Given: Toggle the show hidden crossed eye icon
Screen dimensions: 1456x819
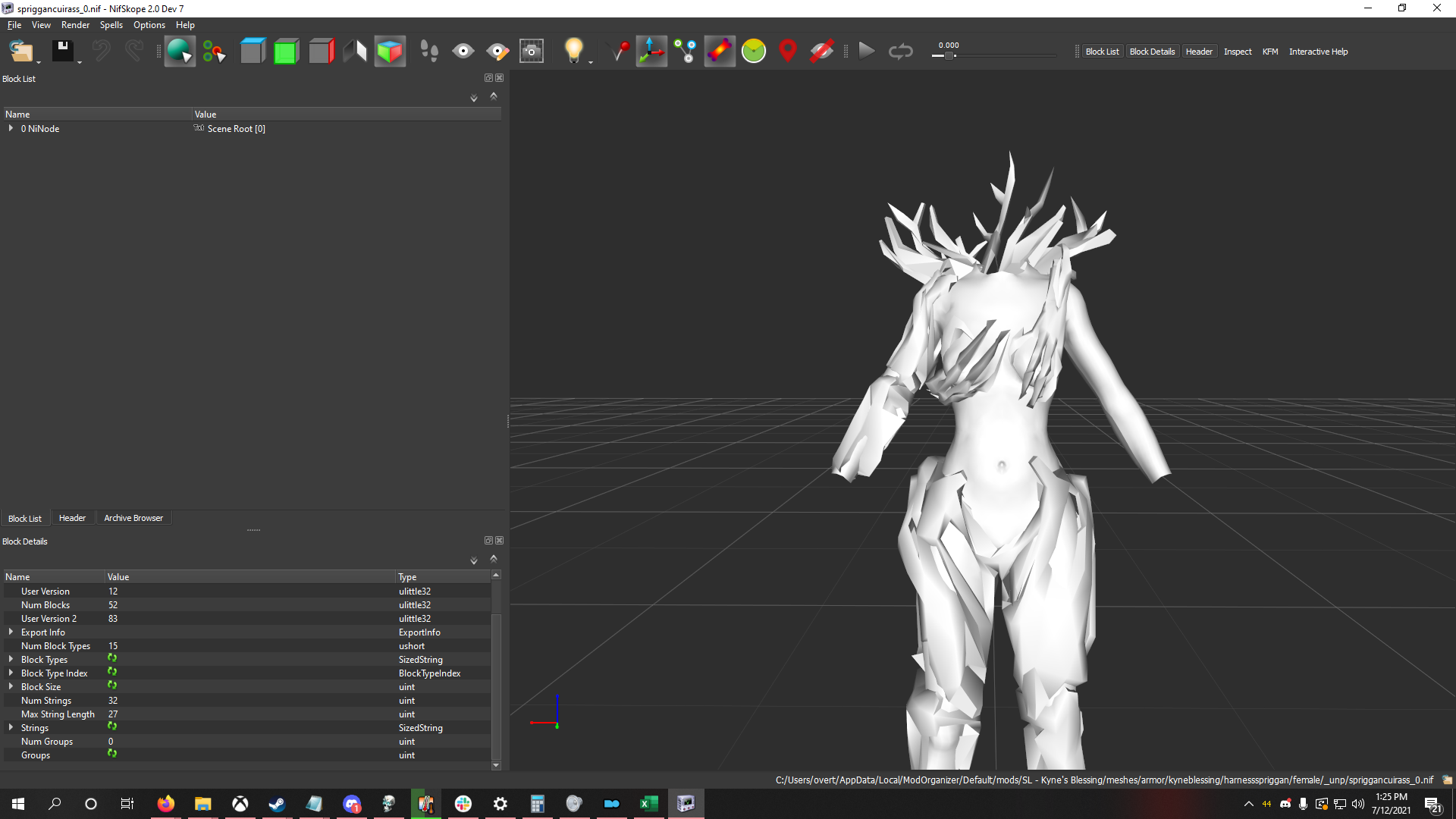Looking at the screenshot, I should point(822,52).
